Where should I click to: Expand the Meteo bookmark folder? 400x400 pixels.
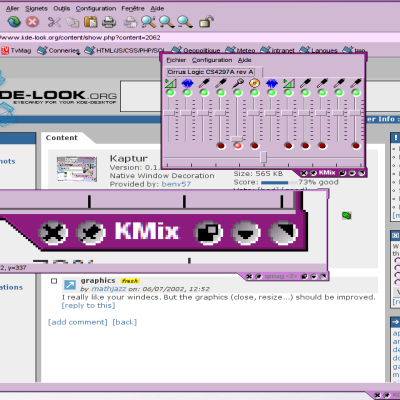(x=240, y=50)
